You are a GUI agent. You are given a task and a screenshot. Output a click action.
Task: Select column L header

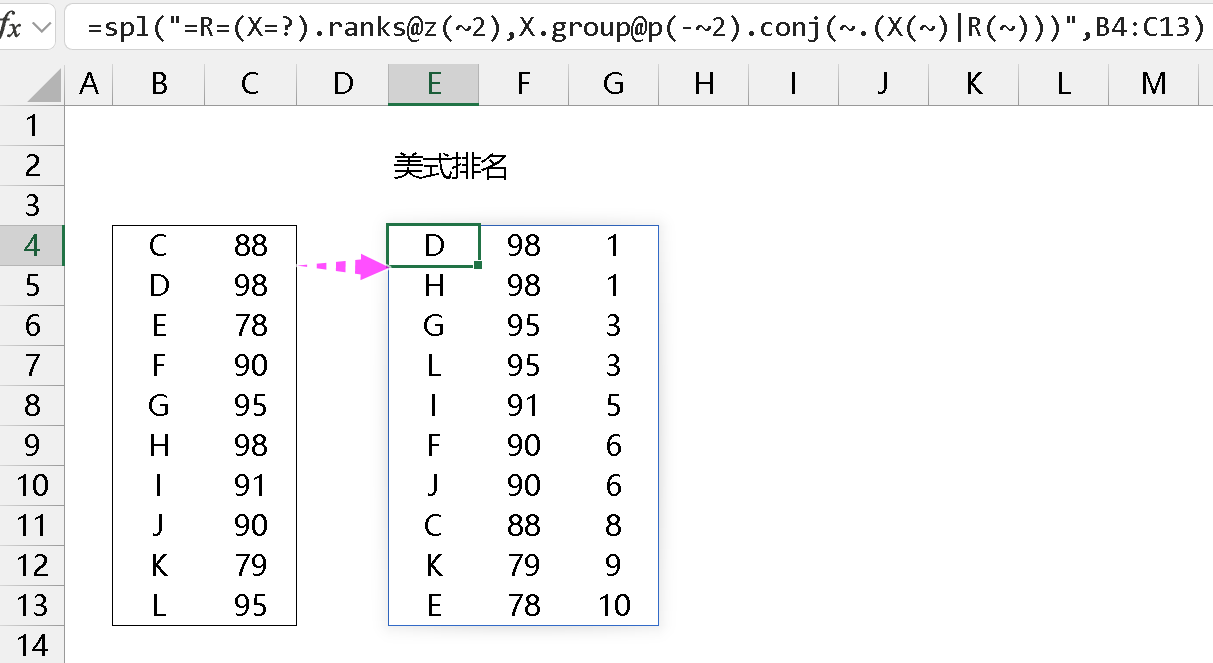[x=1063, y=85]
